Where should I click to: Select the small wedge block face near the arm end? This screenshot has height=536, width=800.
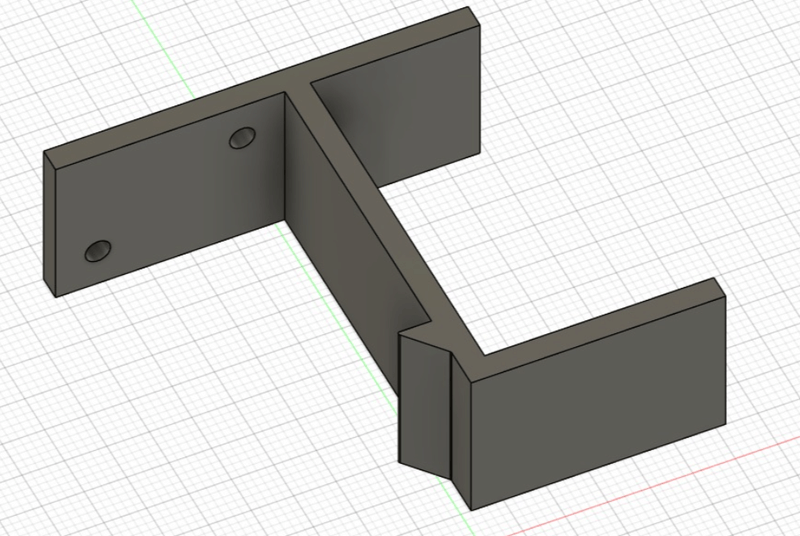[424, 405]
